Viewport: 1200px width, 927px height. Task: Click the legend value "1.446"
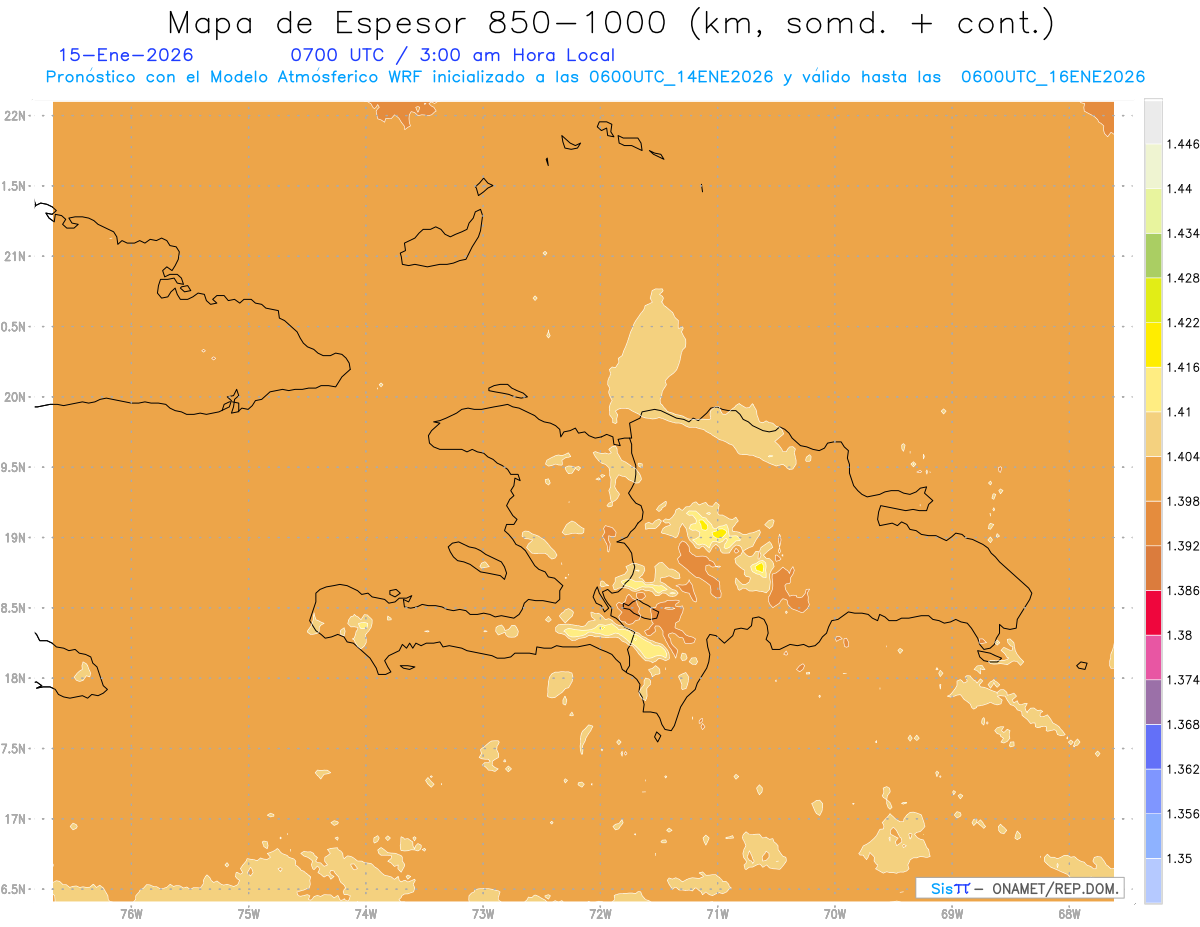[x=1182, y=144]
